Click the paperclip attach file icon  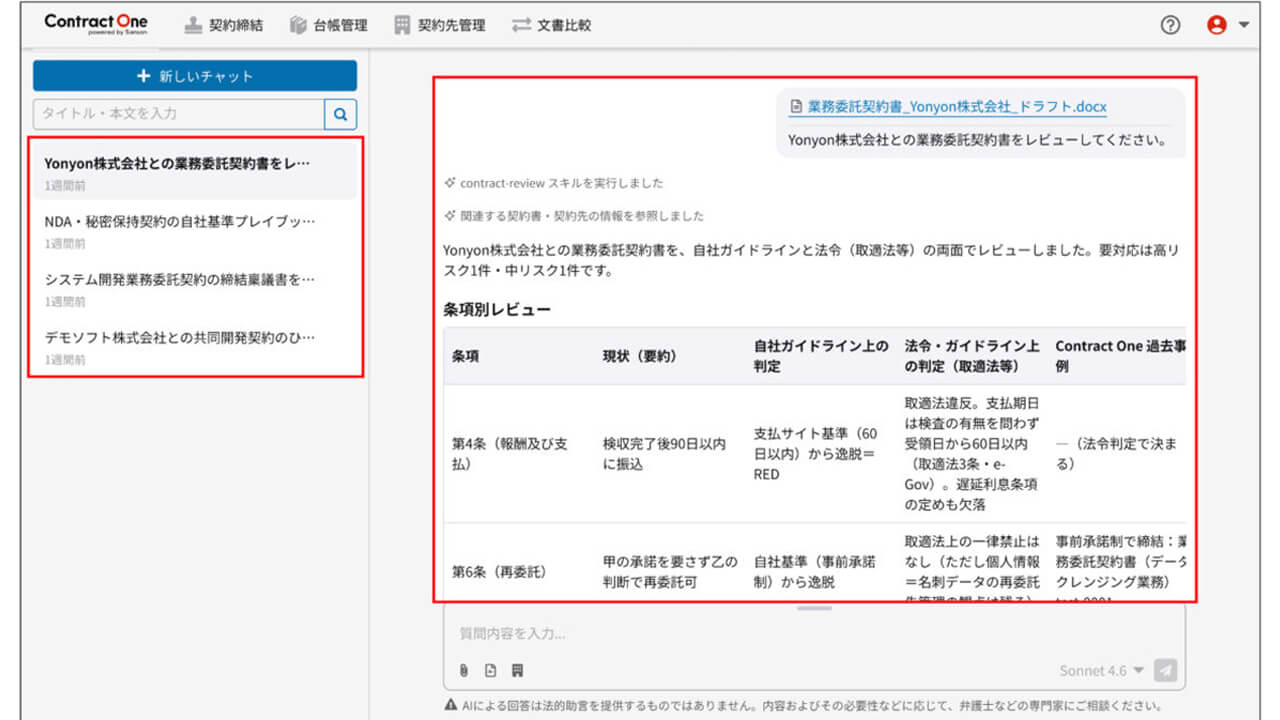[x=464, y=670]
